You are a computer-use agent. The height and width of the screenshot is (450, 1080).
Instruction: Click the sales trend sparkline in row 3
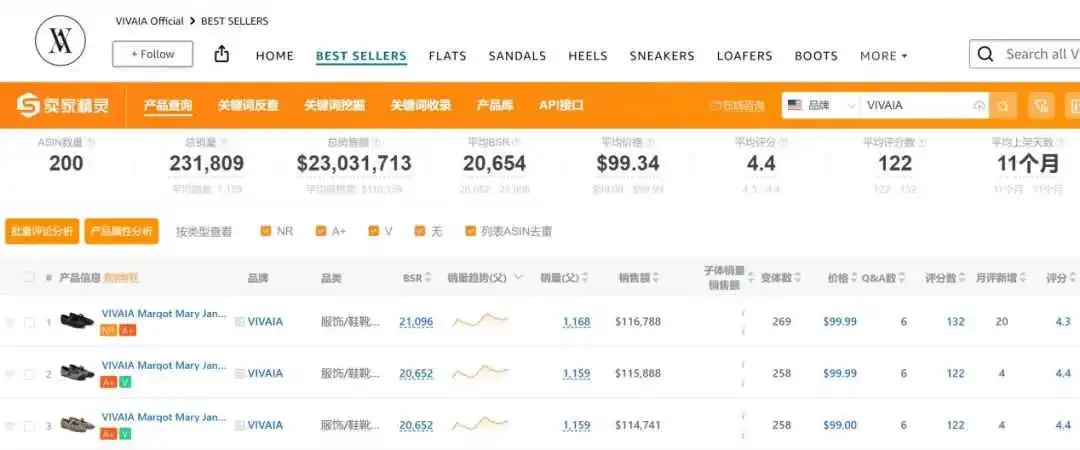point(479,424)
